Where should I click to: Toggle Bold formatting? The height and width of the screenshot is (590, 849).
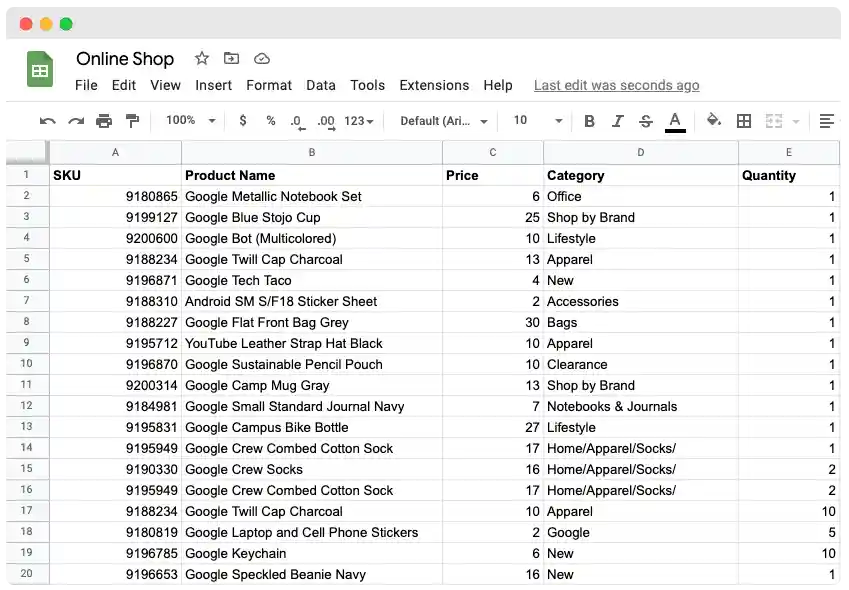tap(590, 121)
